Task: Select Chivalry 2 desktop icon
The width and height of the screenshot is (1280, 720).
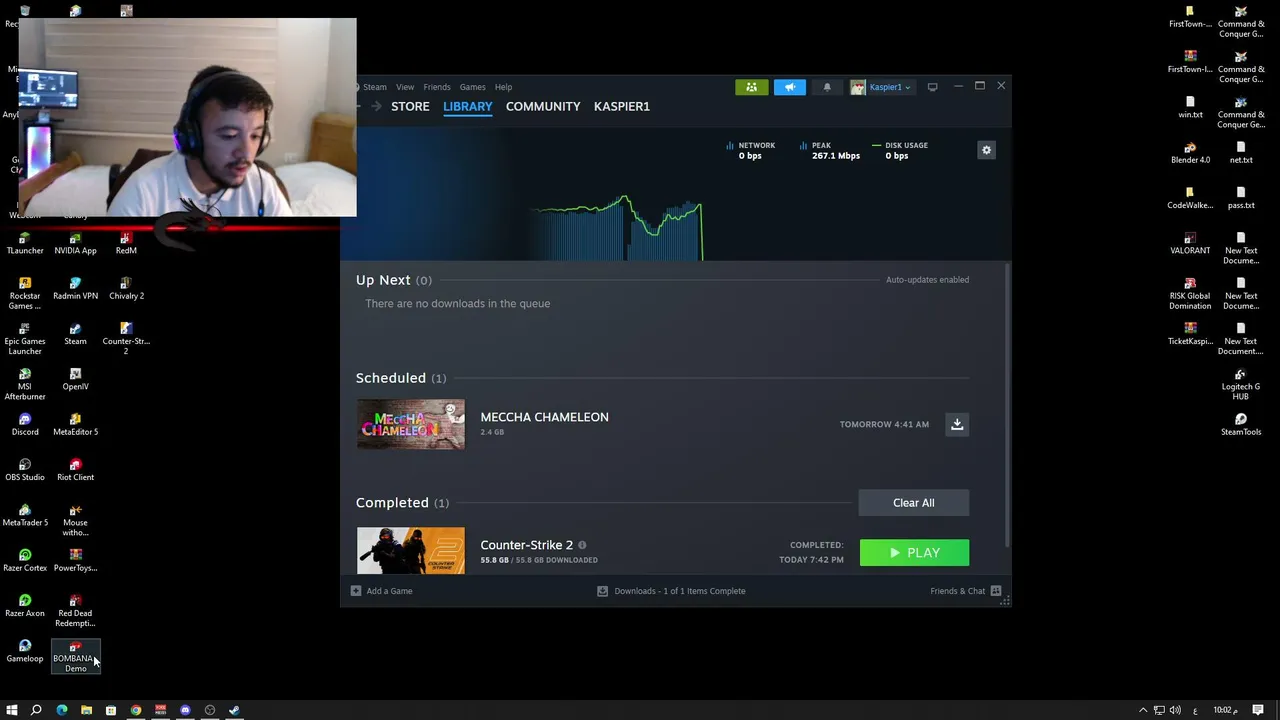Action: pos(126,288)
